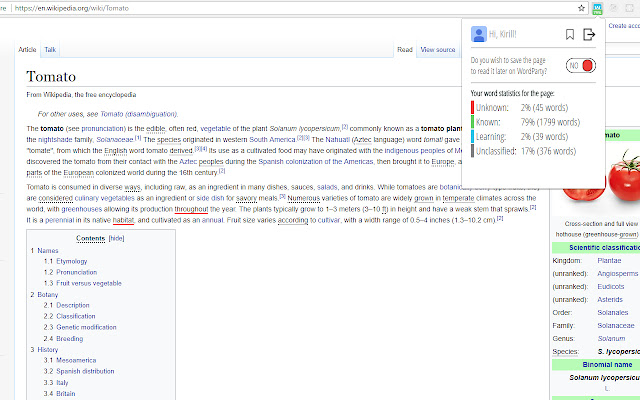640x400 pixels.
Task: Open the Solanaceae link beside Family
Action: point(616,326)
